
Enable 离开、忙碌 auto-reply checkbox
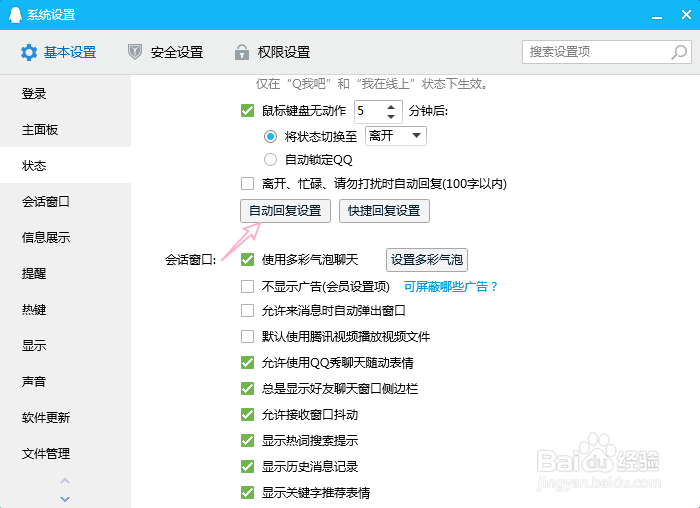coord(247,183)
